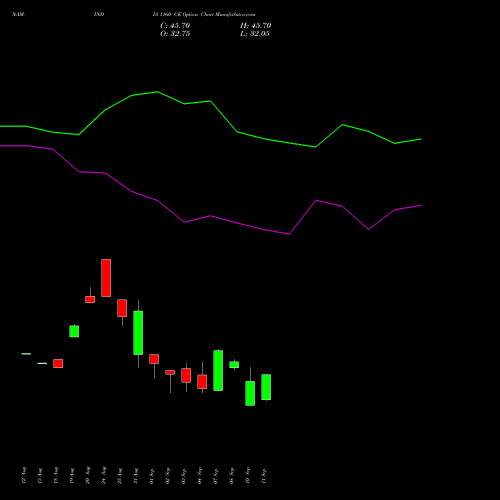Click the highest peak of the green line
The width and height of the screenshot is (500, 500).
click(157, 92)
